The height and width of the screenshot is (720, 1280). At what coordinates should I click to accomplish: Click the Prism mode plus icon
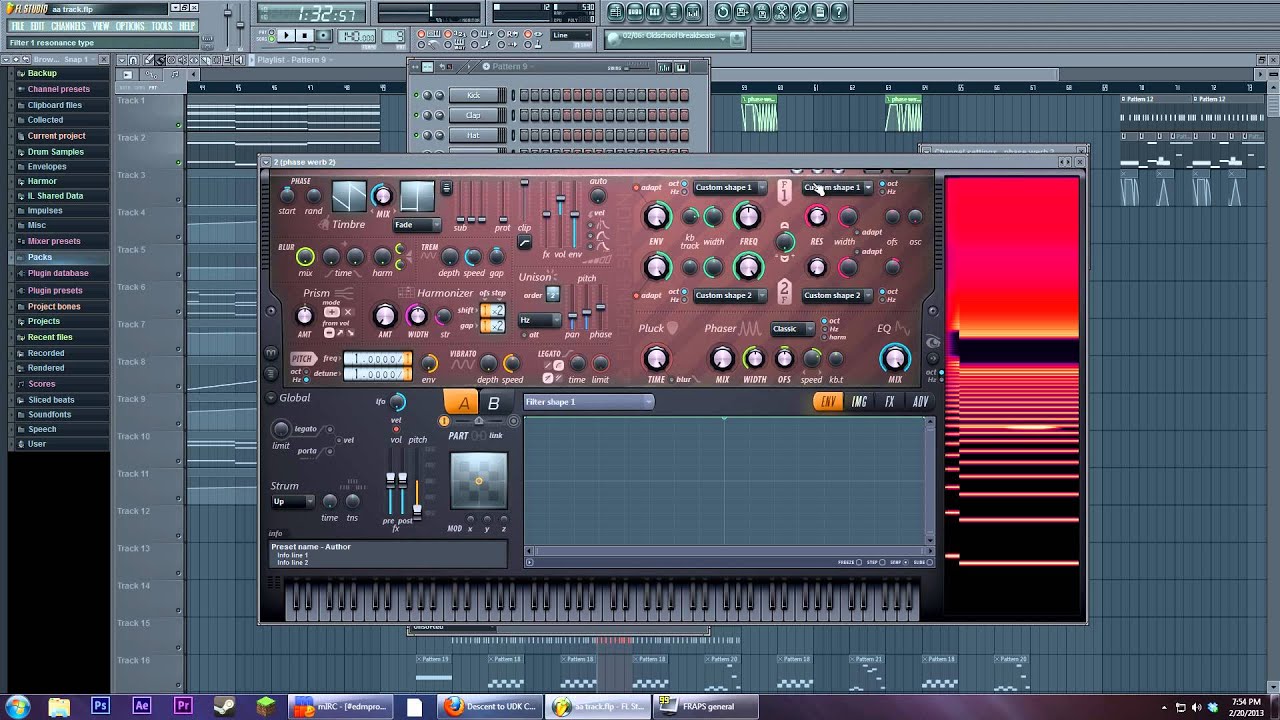point(331,312)
